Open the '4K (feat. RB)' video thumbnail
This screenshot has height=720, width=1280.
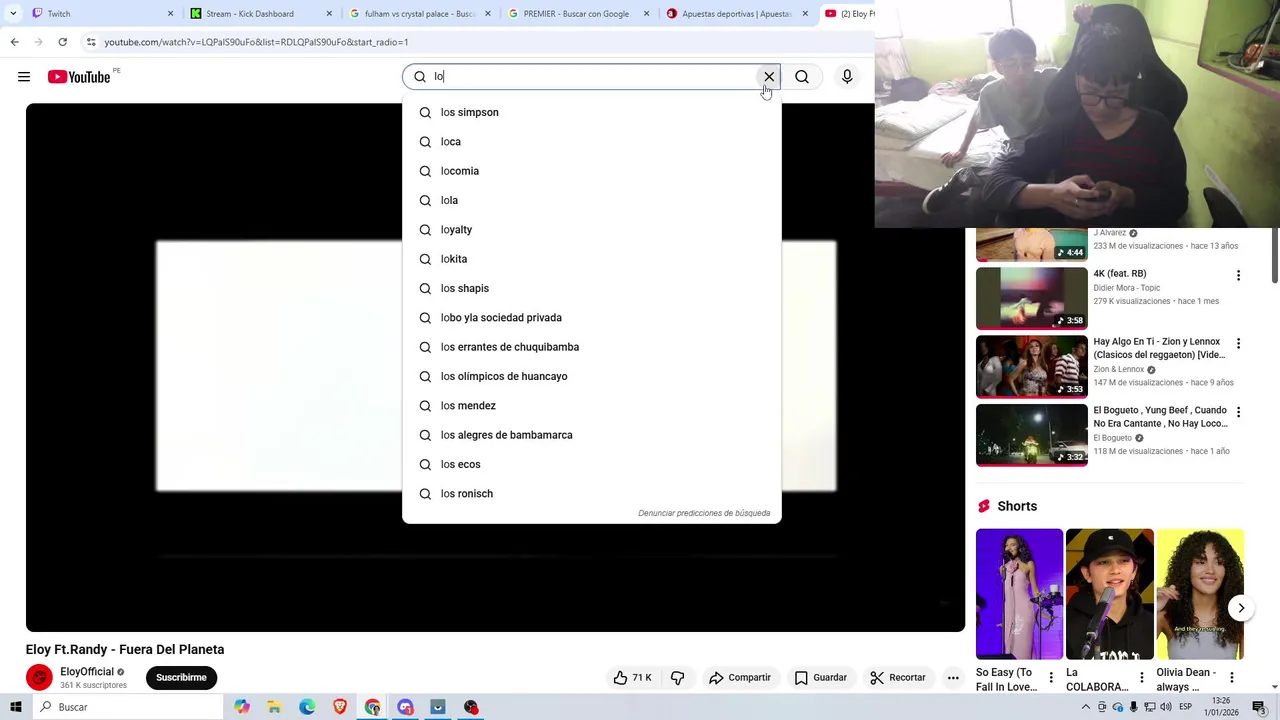pyautogui.click(x=1031, y=298)
